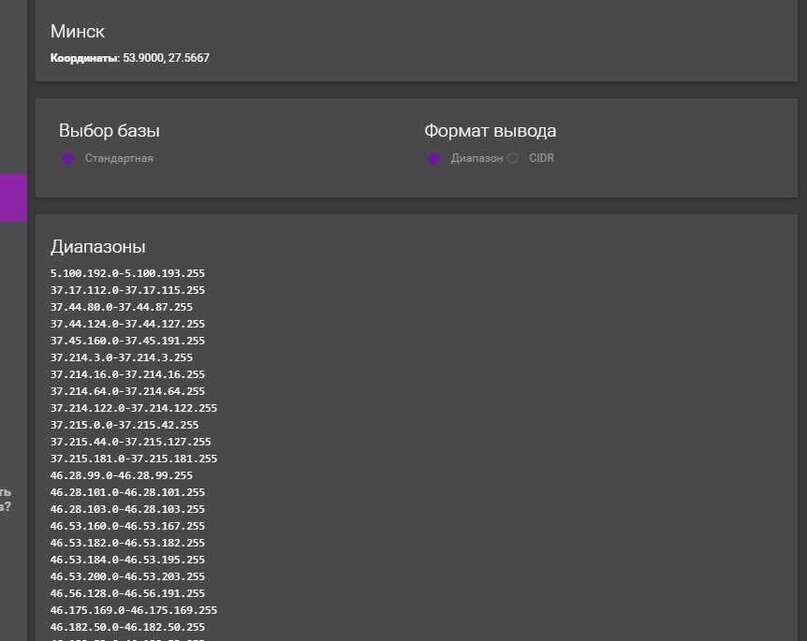The height and width of the screenshot is (641, 807).
Task: Click the 46.56.128.0-46.56.191.255 entry
Action: (127, 593)
